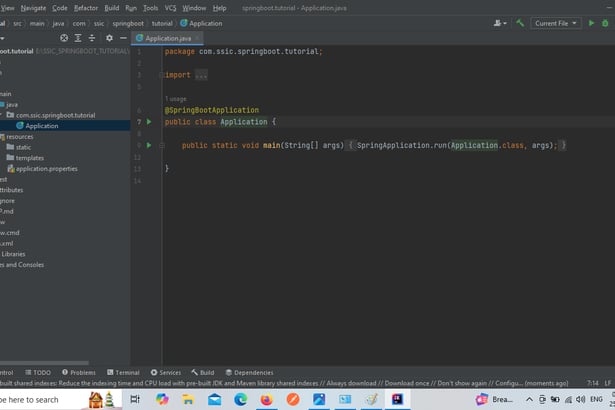Select the static folder in project tree
615x410 pixels.
(23, 147)
